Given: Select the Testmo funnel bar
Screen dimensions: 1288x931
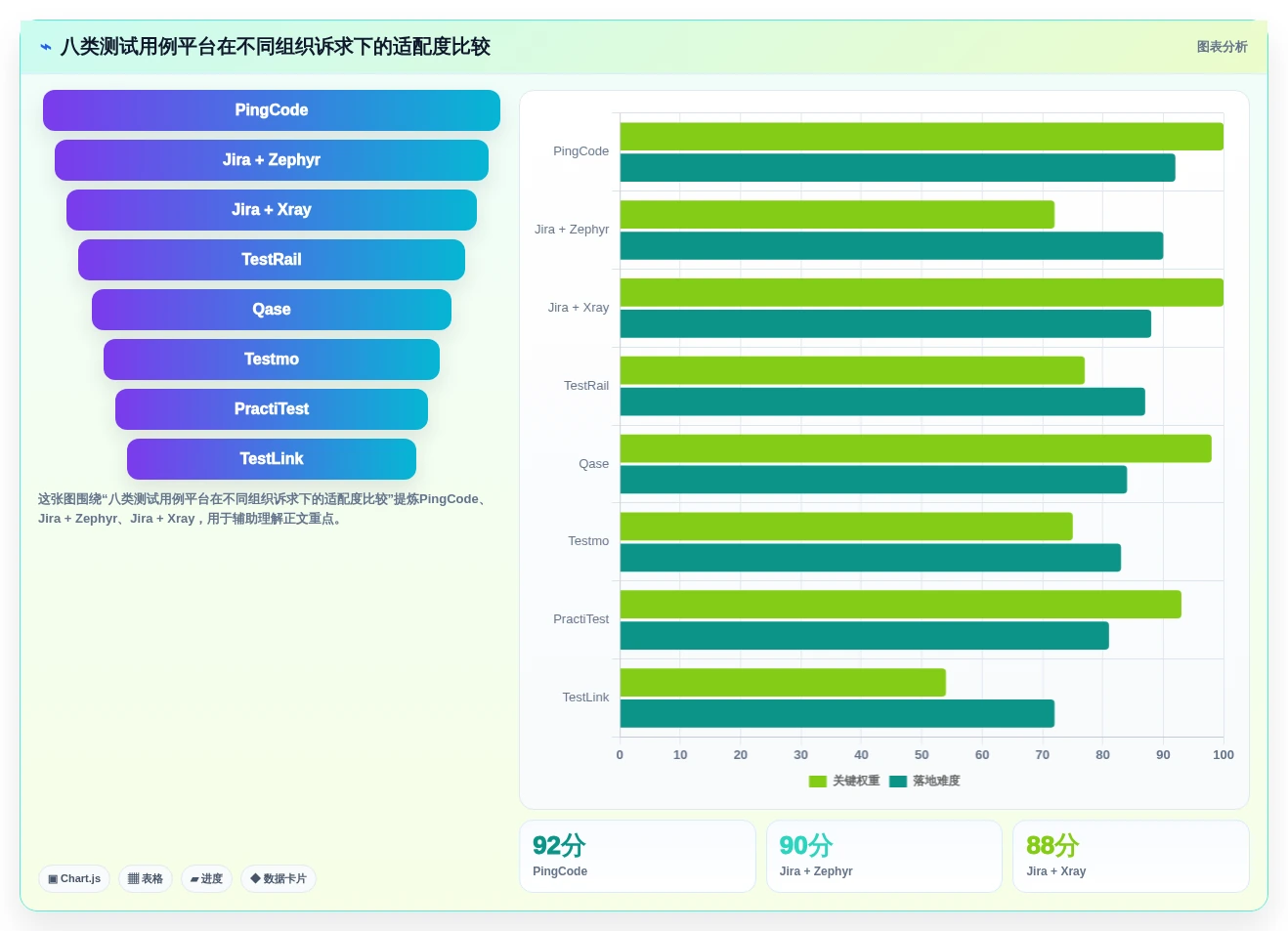Looking at the screenshot, I should (x=272, y=360).
